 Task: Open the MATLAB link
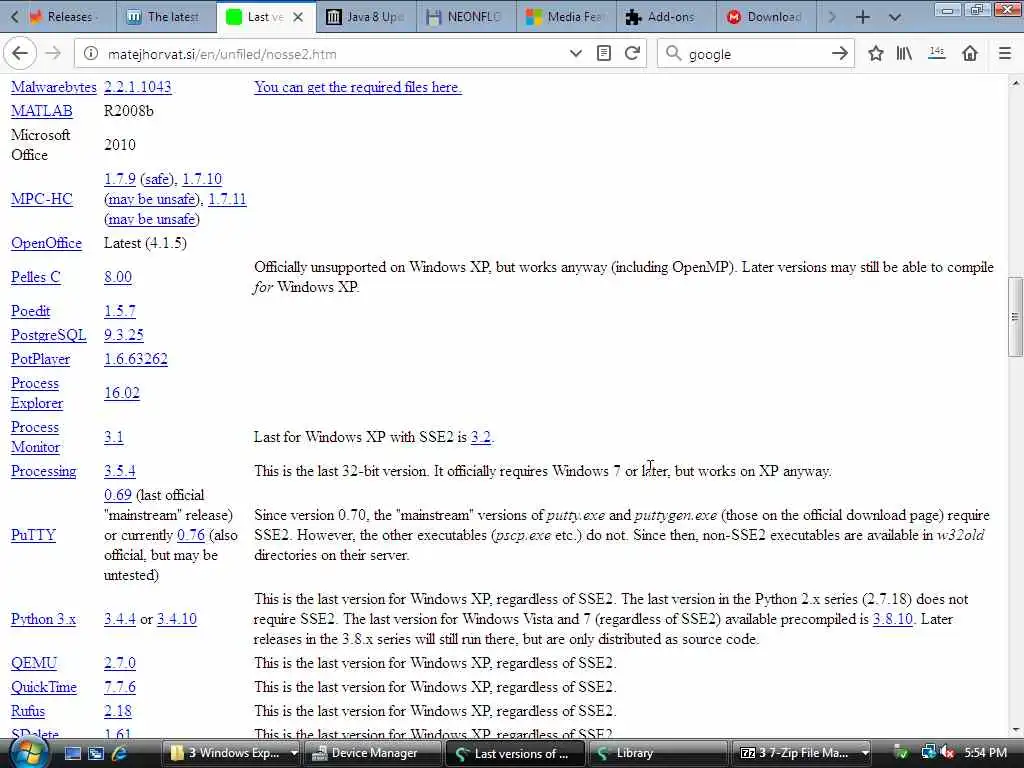tap(42, 111)
